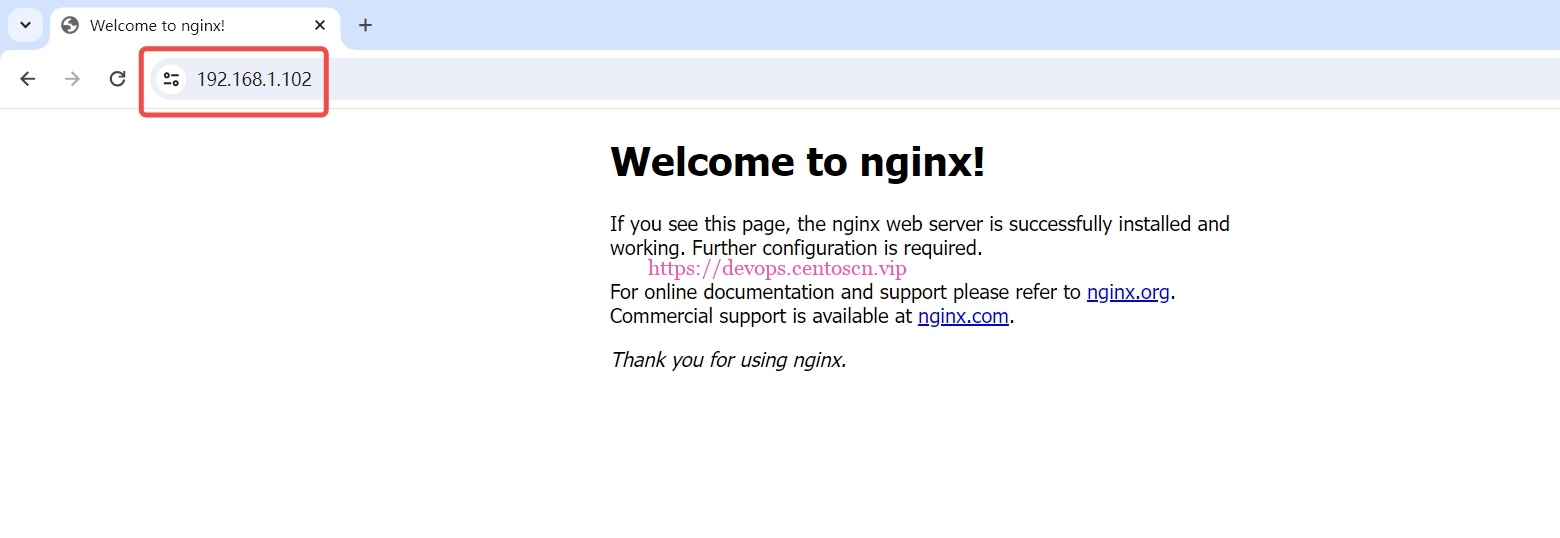Select the Welcome to nginx! tab title
This screenshot has width=1560, height=538.
pyautogui.click(x=157, y=26)
